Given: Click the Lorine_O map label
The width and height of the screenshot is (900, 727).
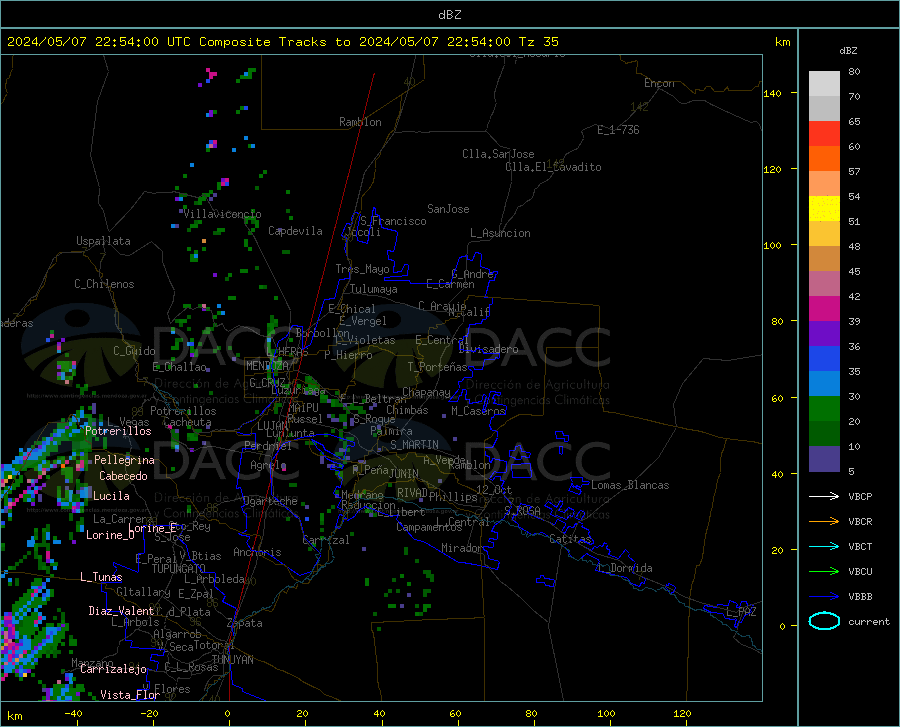Looking at the screenshot, I should click(110, 535).
